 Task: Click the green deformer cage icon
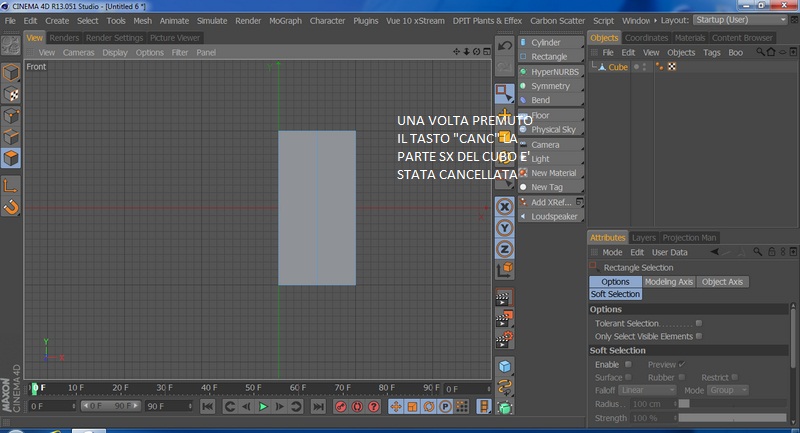tap(505, 408)
